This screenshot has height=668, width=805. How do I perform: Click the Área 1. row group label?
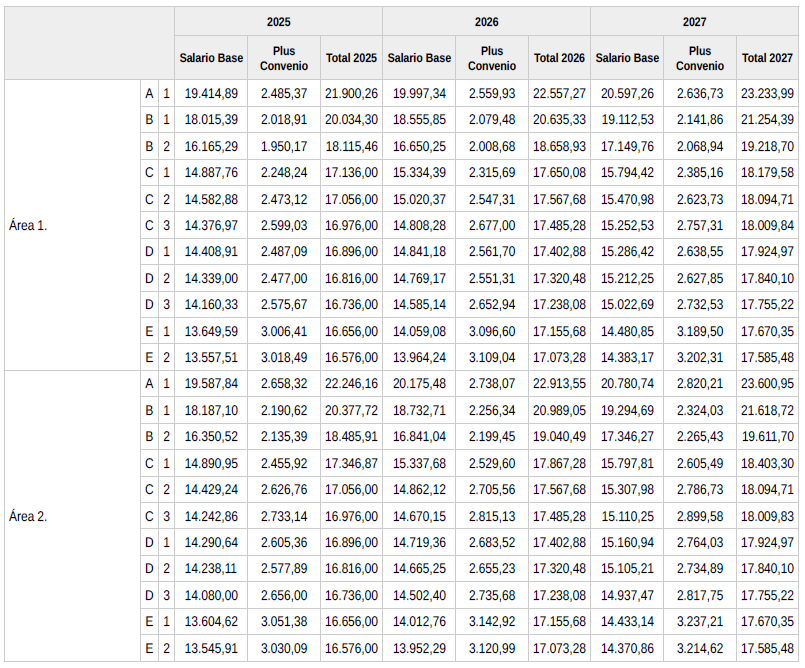tap(28, 225)
